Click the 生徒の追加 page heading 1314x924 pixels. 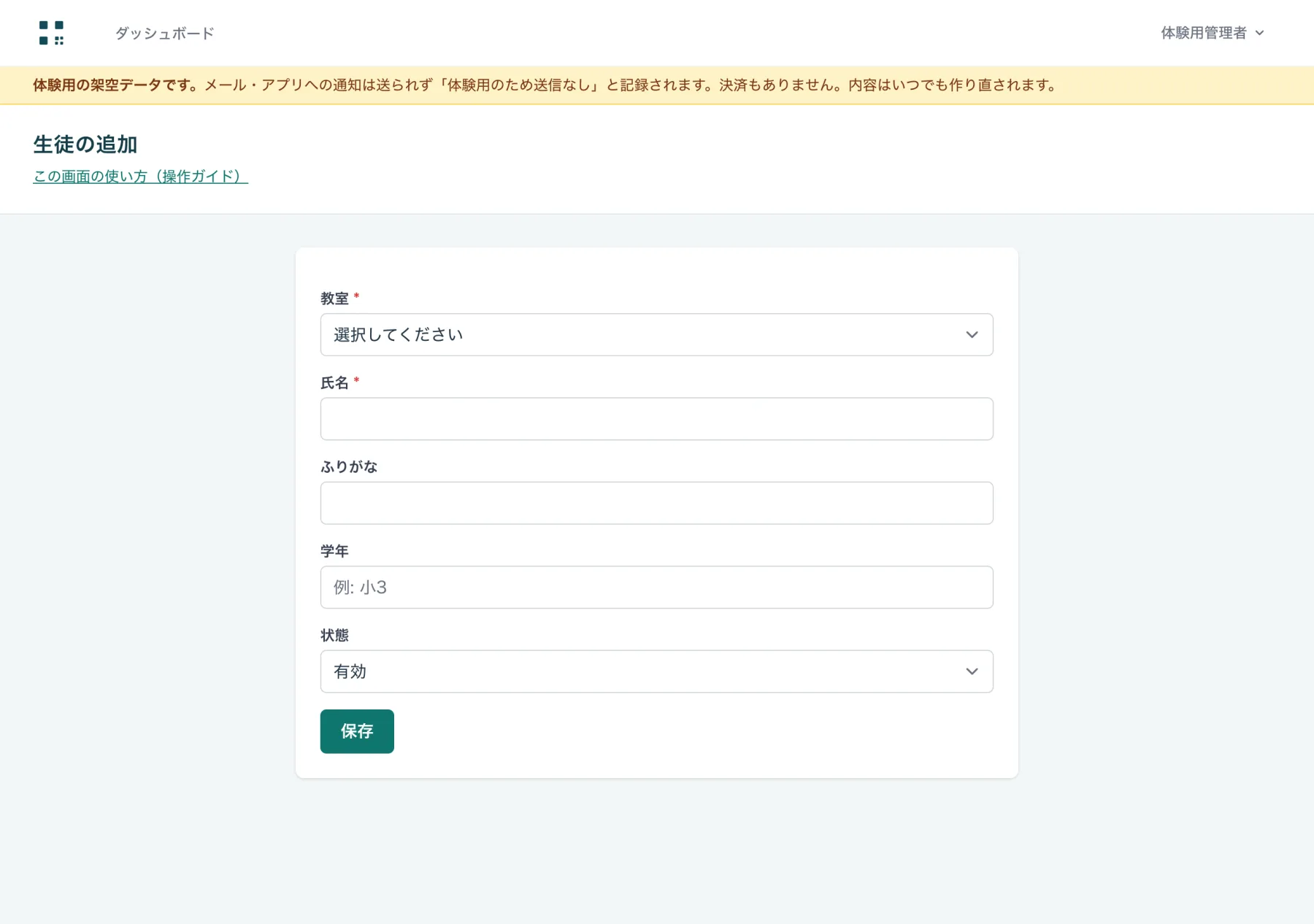pos(85,145)
